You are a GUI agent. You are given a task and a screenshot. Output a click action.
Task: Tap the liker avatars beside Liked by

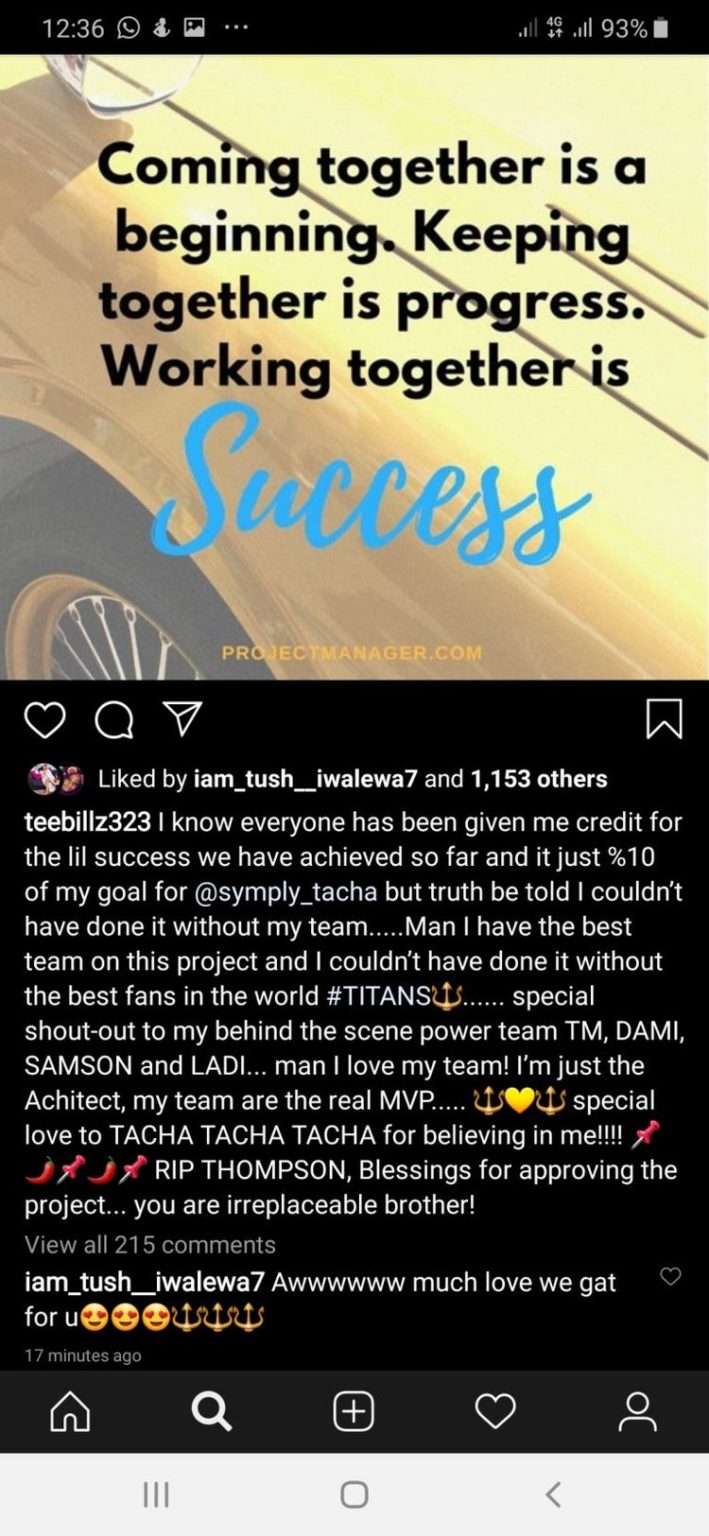tap(56, 779)
